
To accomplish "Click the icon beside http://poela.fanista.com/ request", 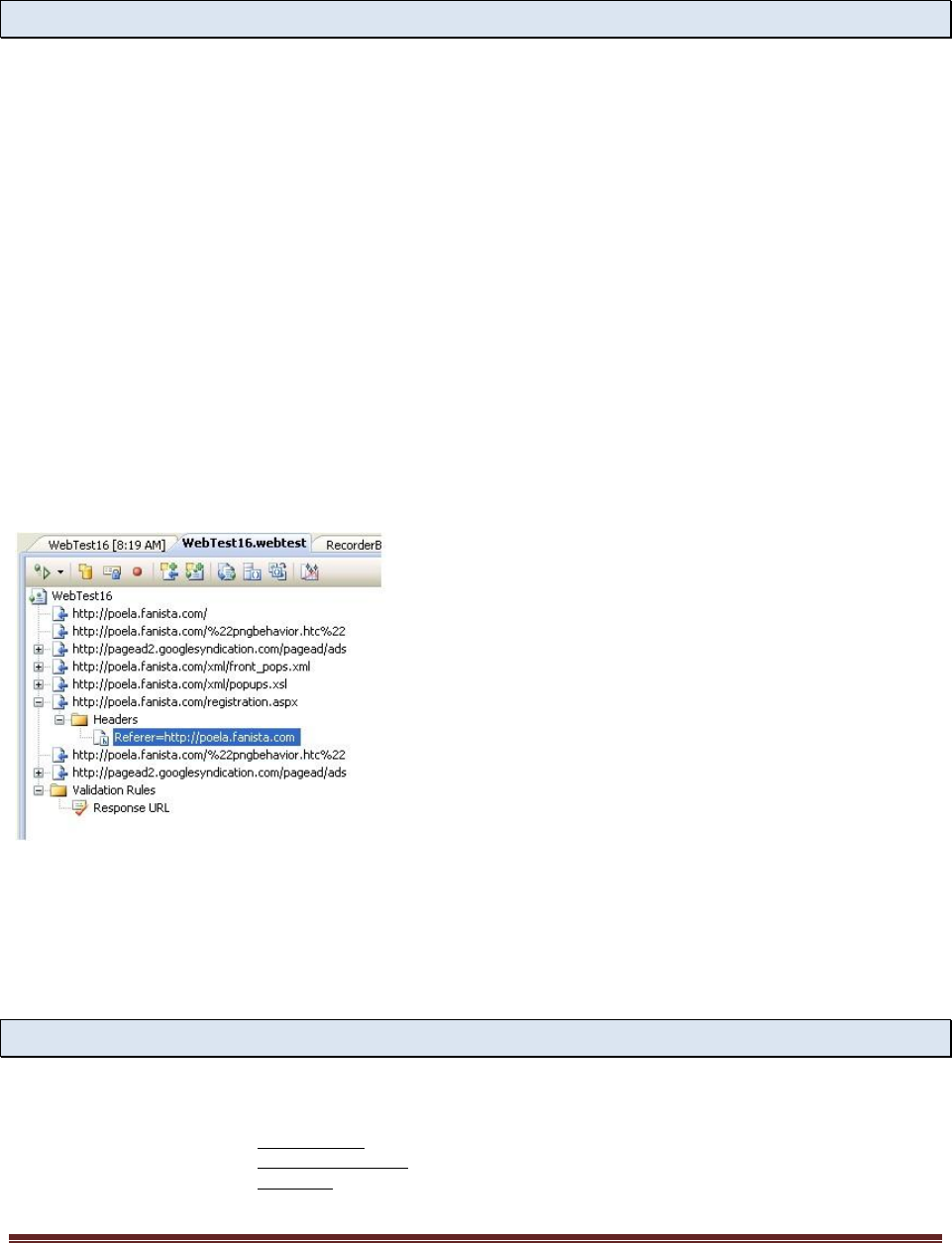I will [x=59, y=614].
